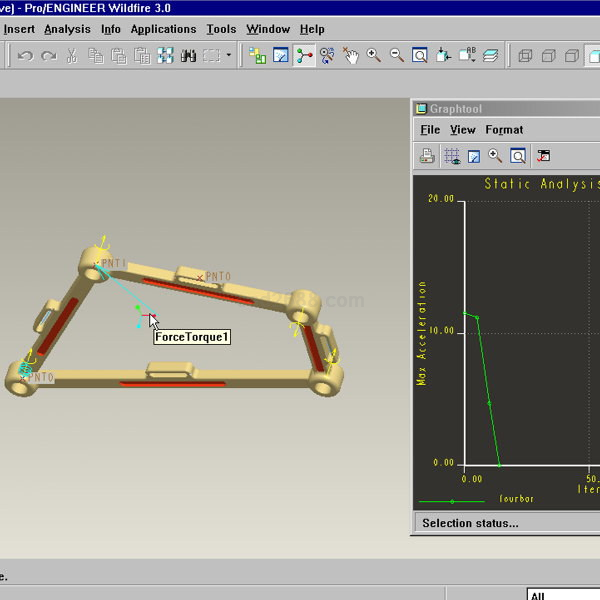Open the Analysis menu
600x600 pixels.
click(x=67, y=29)
